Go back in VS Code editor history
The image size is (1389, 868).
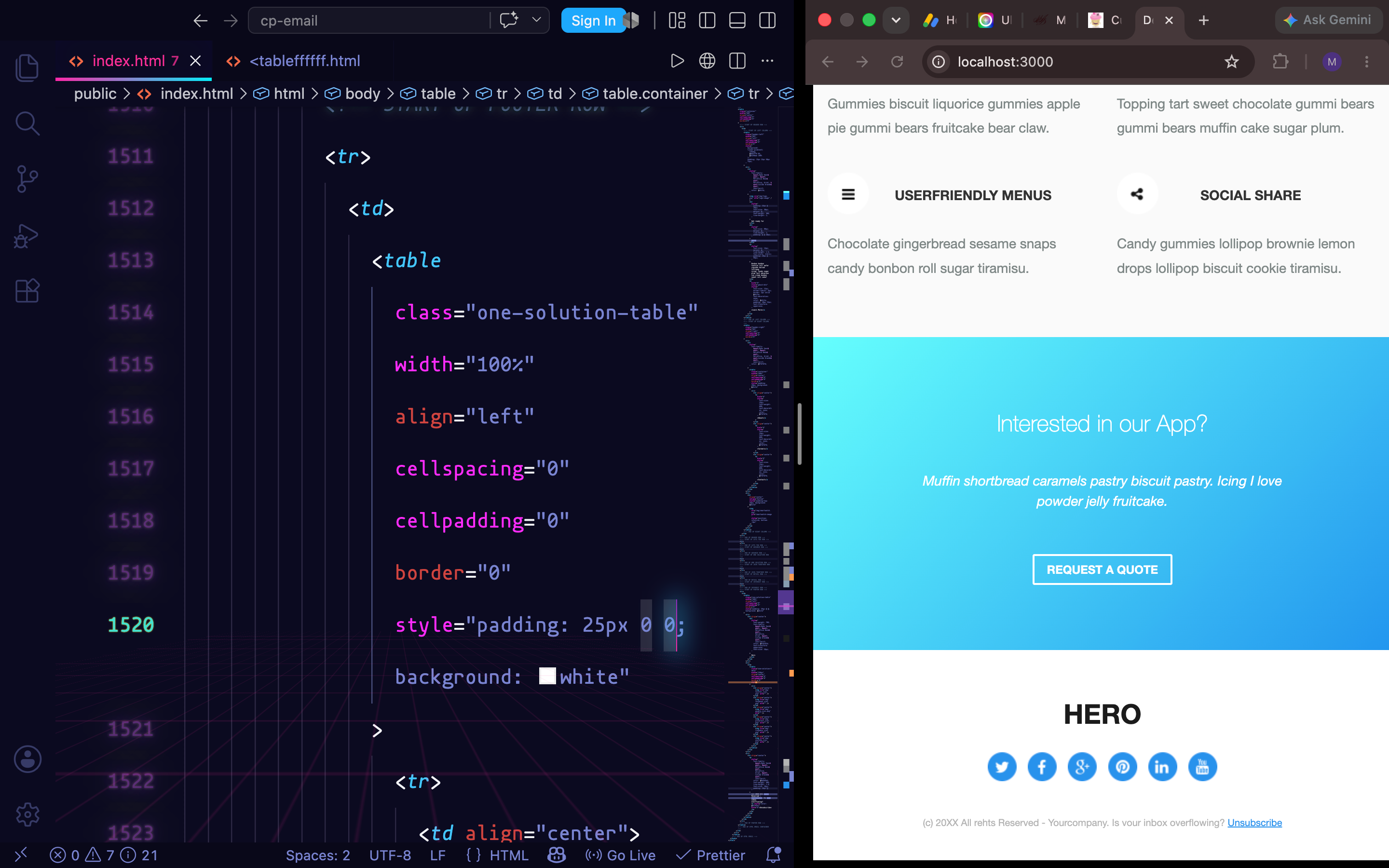point(200,21)
